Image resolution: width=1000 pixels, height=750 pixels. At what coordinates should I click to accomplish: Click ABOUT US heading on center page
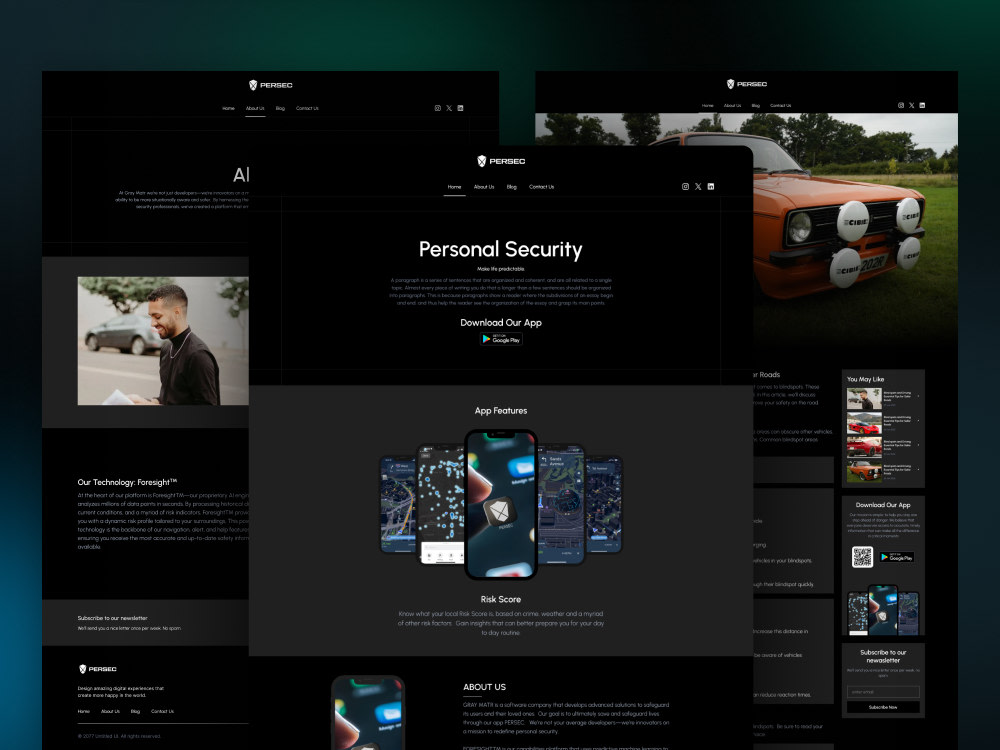pyautogui.click(x=484, y=687)
